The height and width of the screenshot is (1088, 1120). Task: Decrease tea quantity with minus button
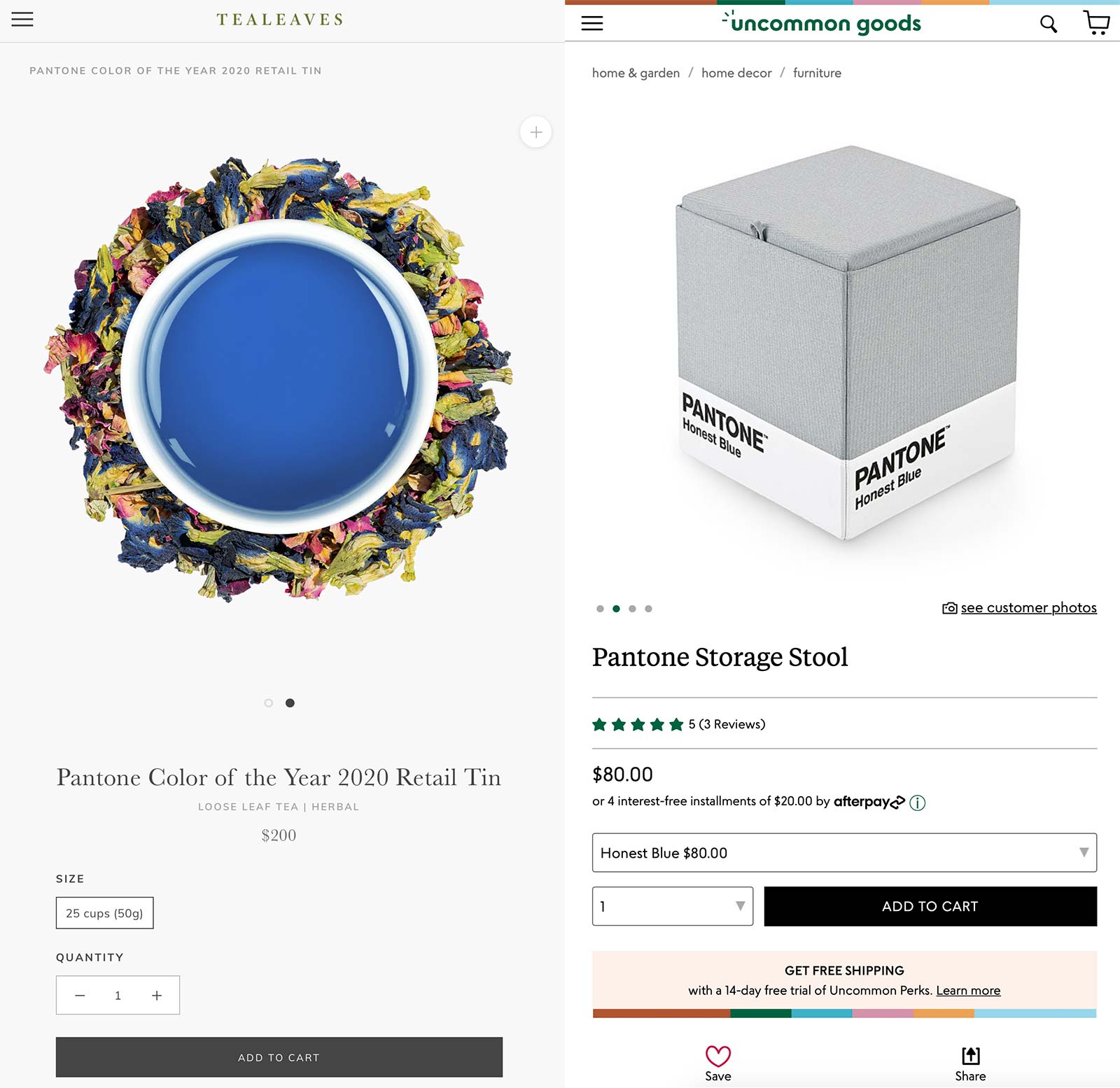click(x=80, y=996)
